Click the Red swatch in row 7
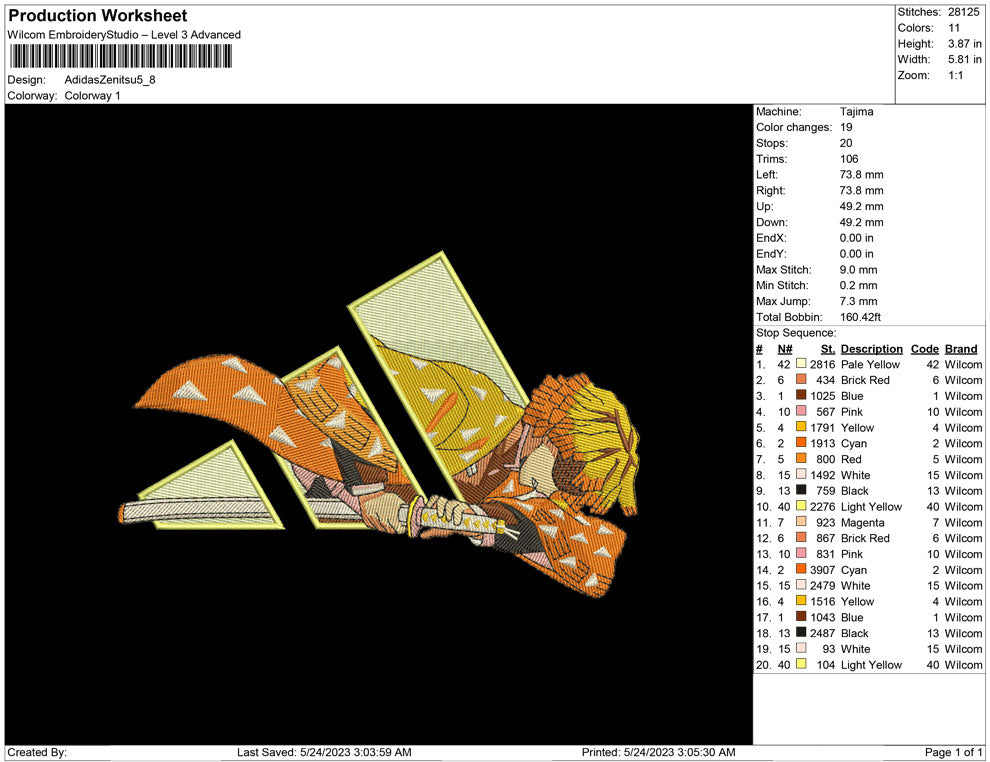This screenshot has width=990, height=762. (801, 459)
